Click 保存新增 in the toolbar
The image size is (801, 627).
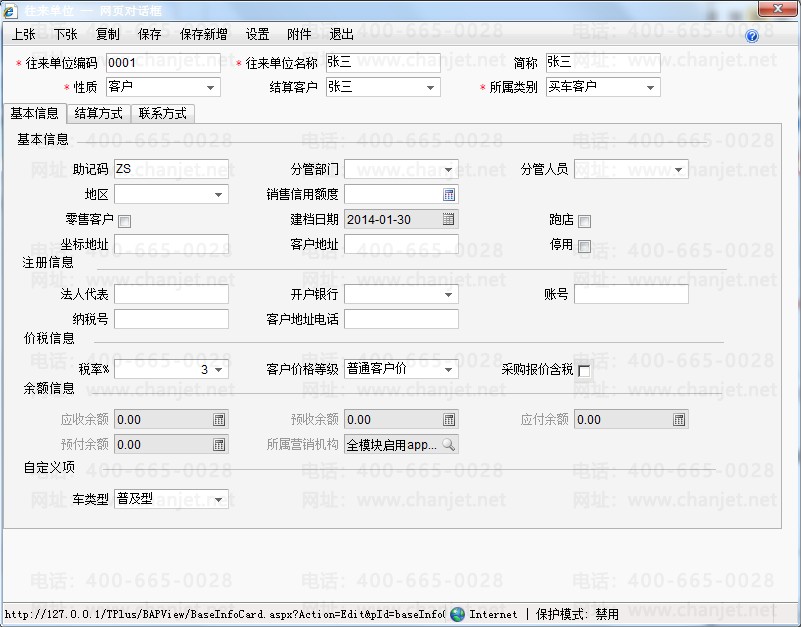tap(203, 34)
